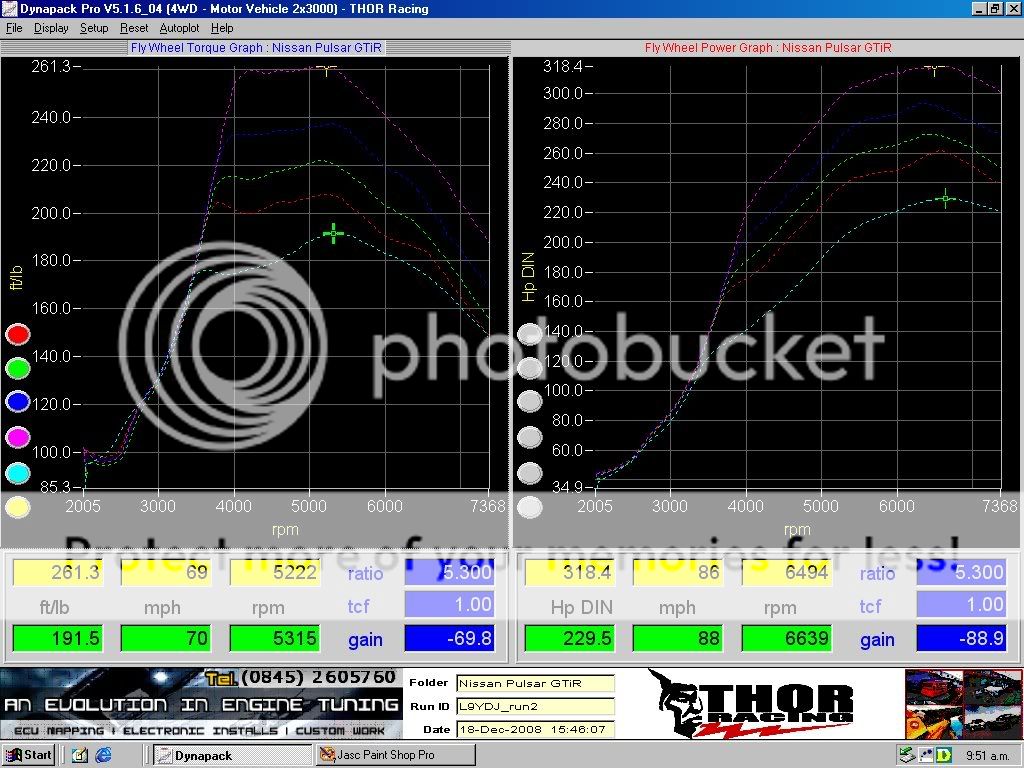Click grey run circle beside 120.0 on power graph

point(530,368)
